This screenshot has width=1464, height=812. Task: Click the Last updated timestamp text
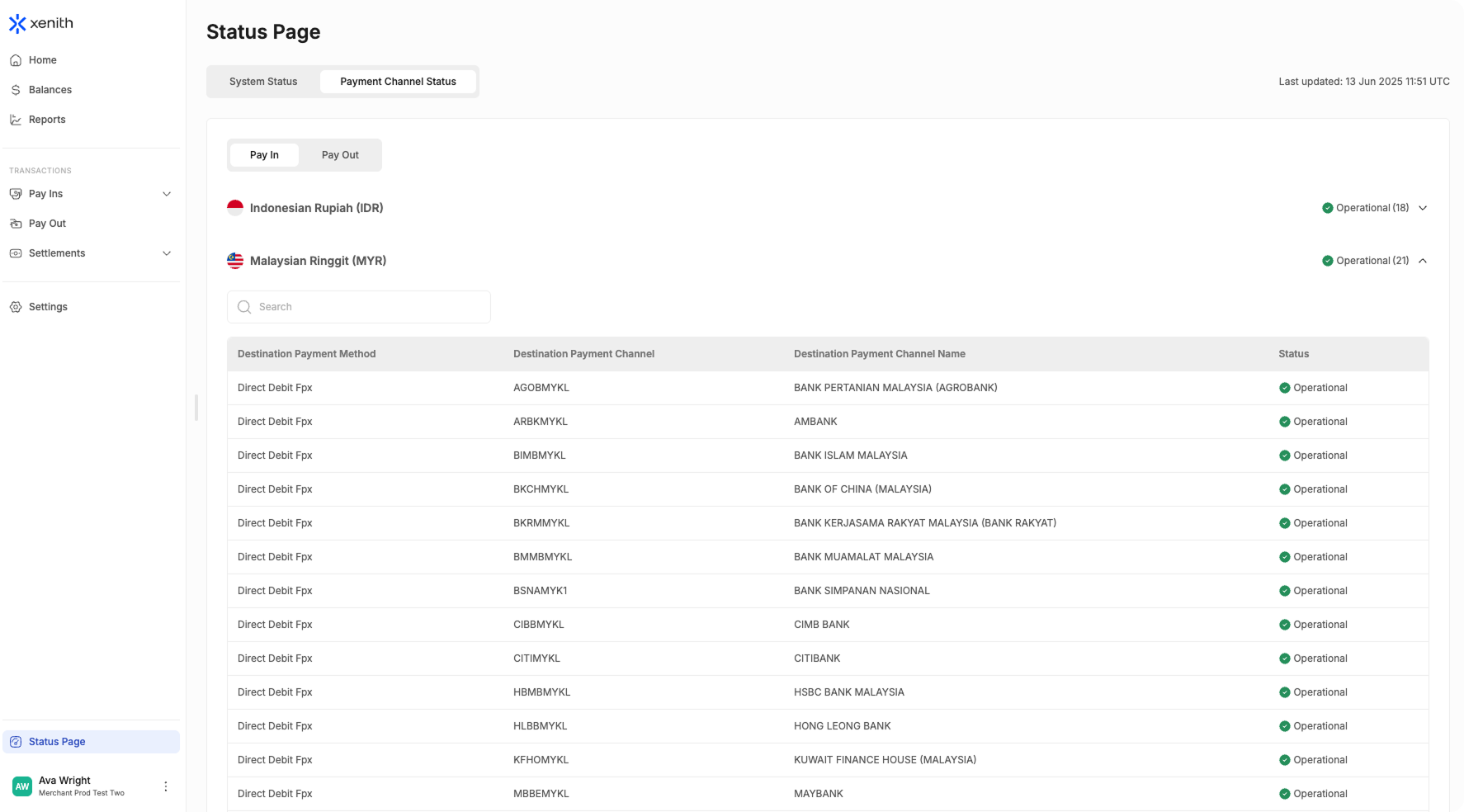1364,82
